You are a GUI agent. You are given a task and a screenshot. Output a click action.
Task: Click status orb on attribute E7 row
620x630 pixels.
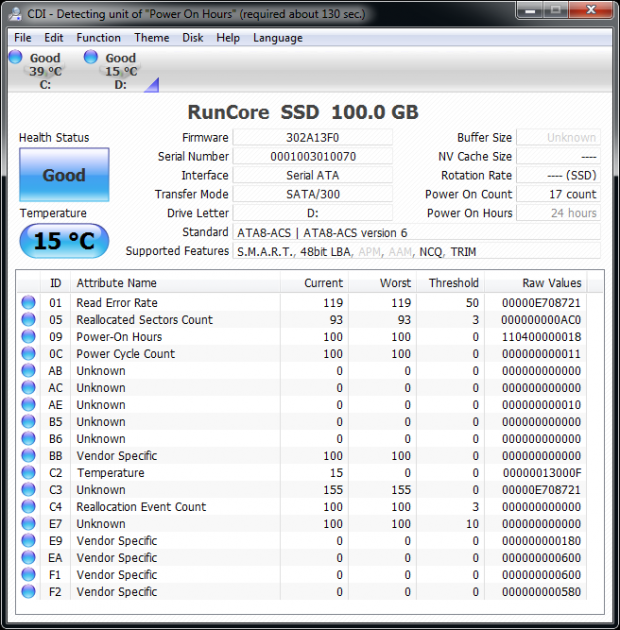[x=29, y=524]
